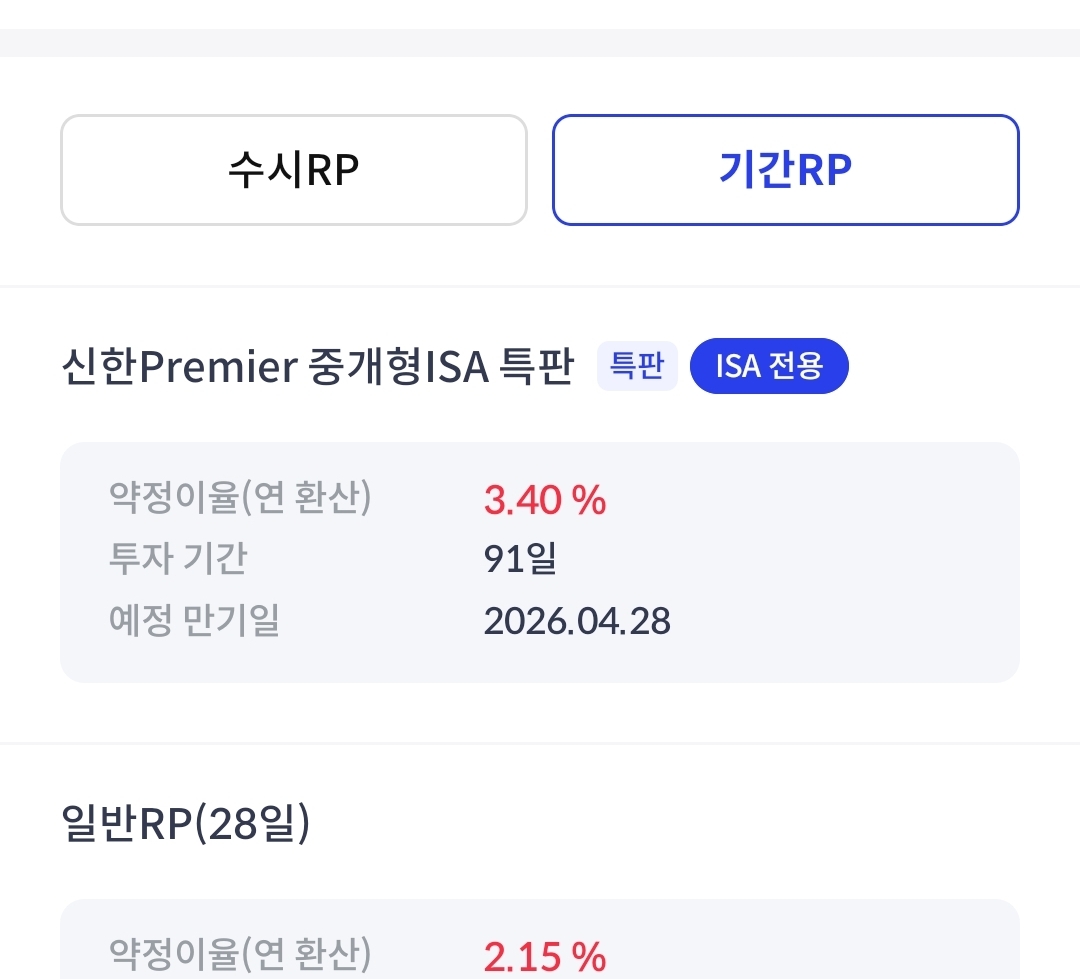Tap the 특판 badge
The image size is (1080, 979).
(x=637, y=367)
